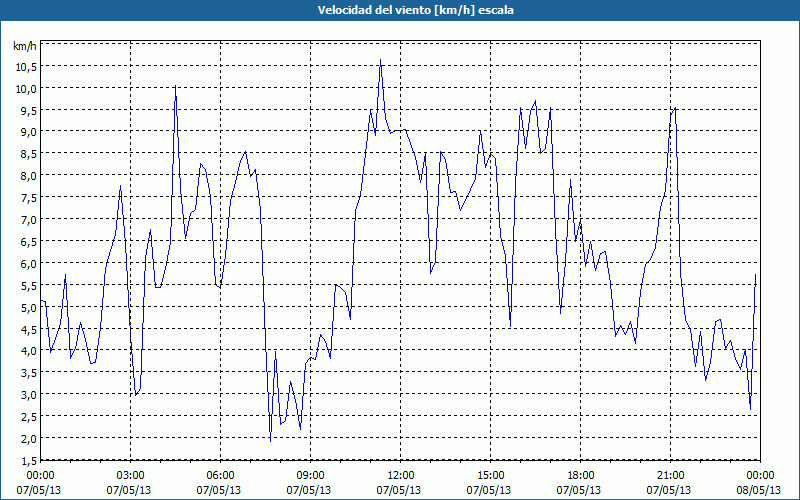Select the '00:00' label above '08/05/13'
Image resolution: width=800 pixels, height=500 pixels.
(x=760, y=476)
